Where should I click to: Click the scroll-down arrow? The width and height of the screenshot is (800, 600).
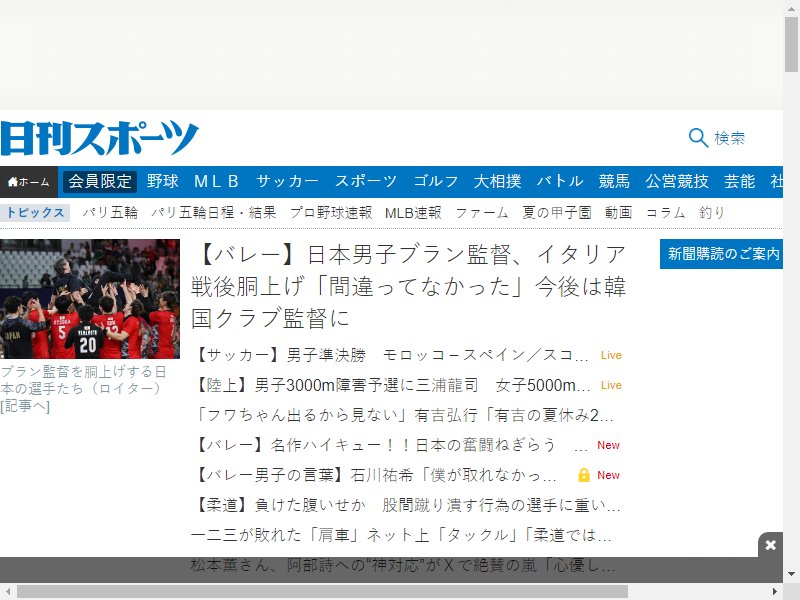tap(791, 574)
